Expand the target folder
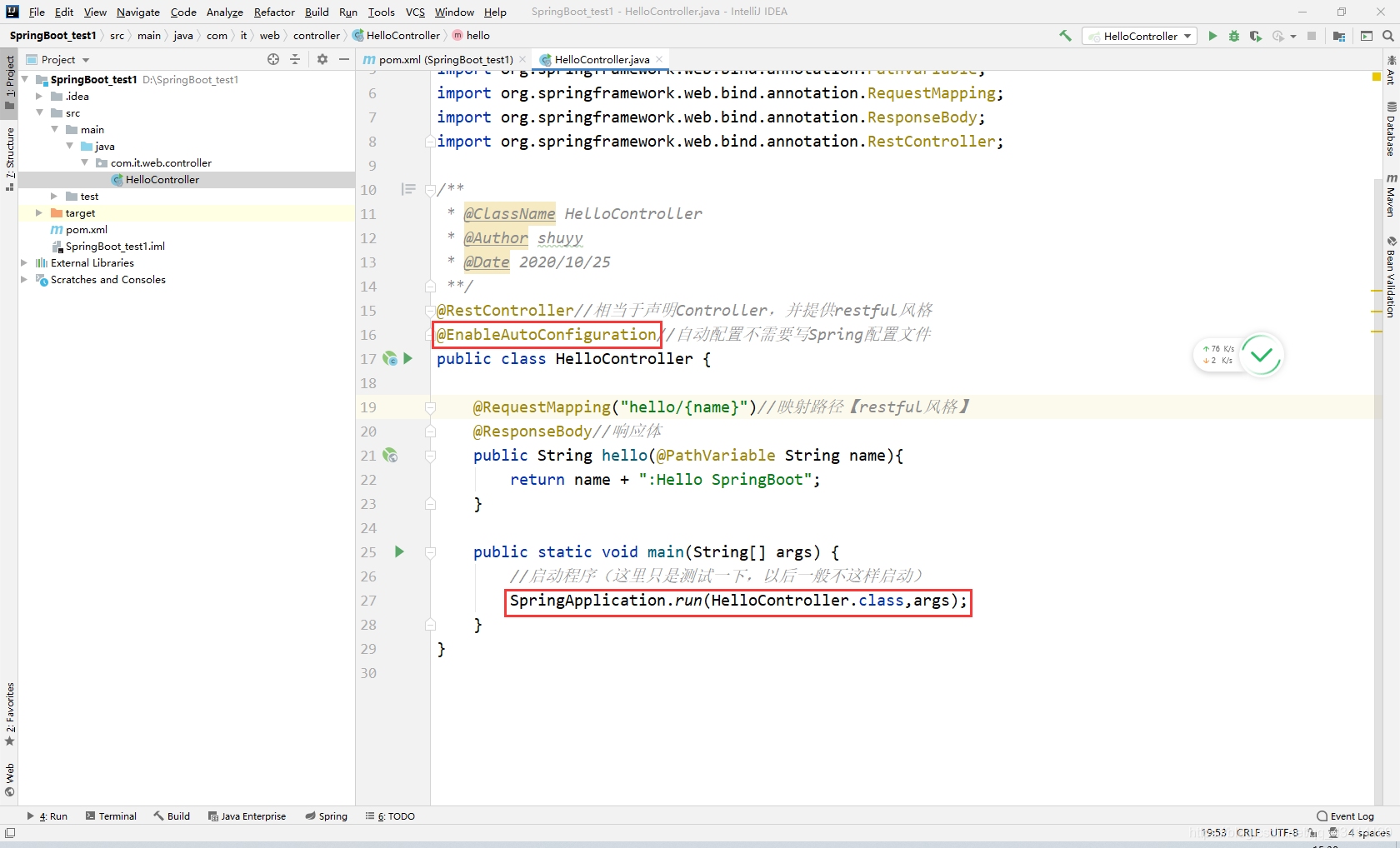Image resolution: width=1400 pixels, height=848 pixels. [39, 212]
